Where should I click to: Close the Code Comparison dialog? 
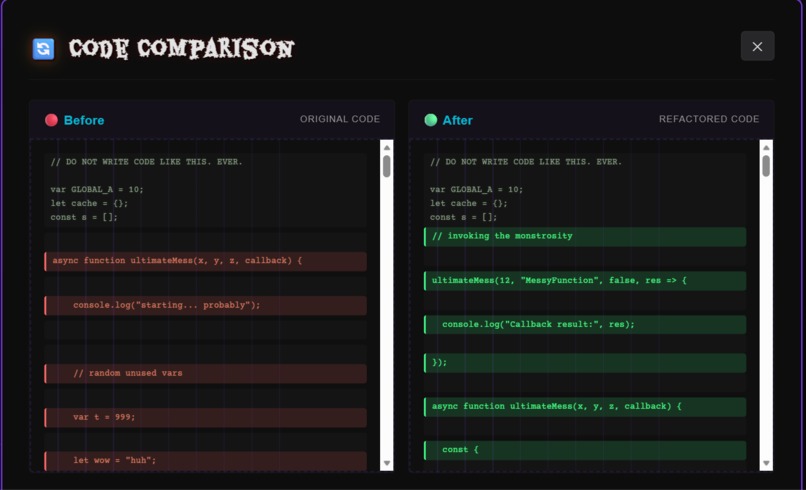coord(757,46)
